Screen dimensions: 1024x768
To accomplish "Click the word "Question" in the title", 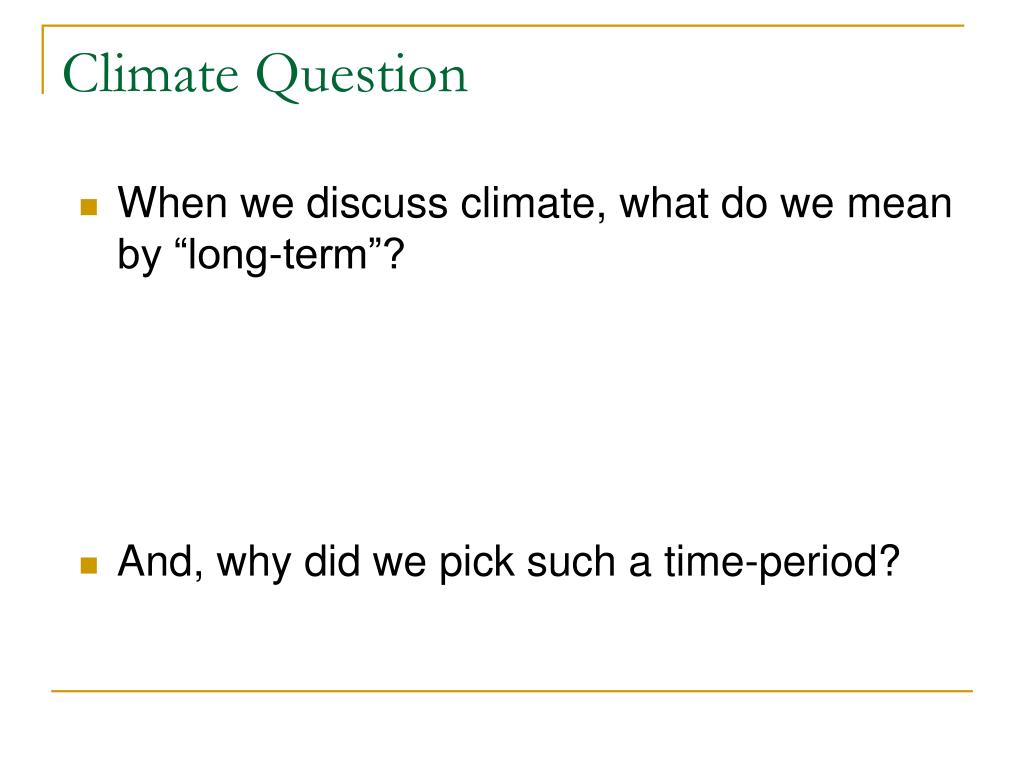I will (362, 77).
